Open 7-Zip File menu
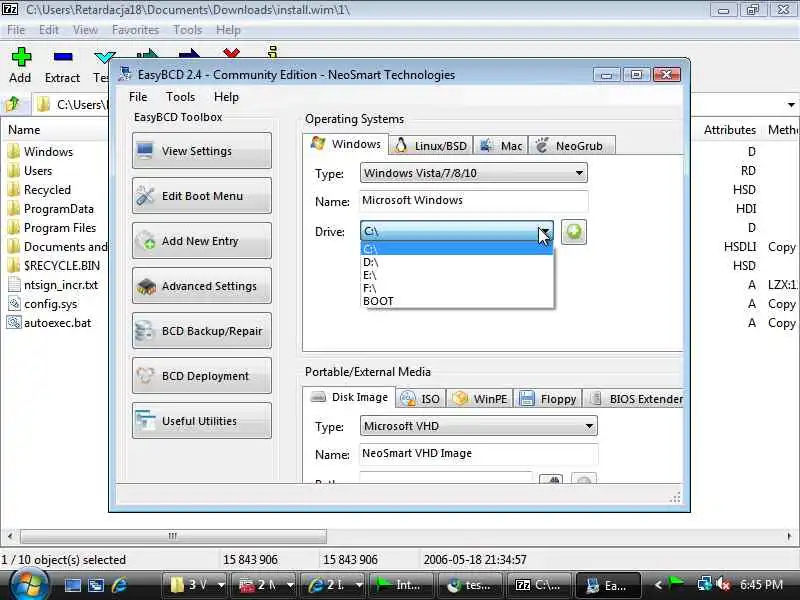Screen dimensions: 800x600 point(16,30)
